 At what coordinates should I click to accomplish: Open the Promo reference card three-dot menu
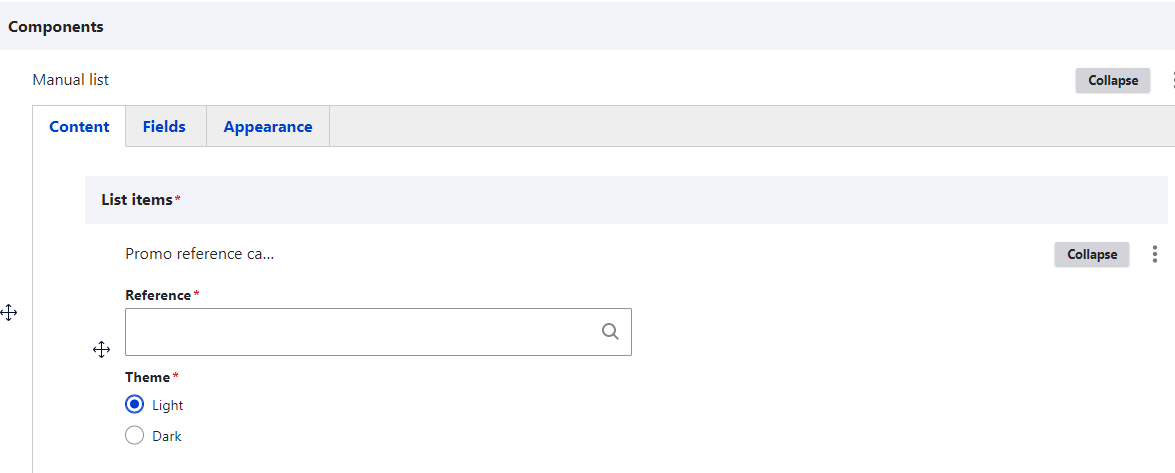(1155, 254)
